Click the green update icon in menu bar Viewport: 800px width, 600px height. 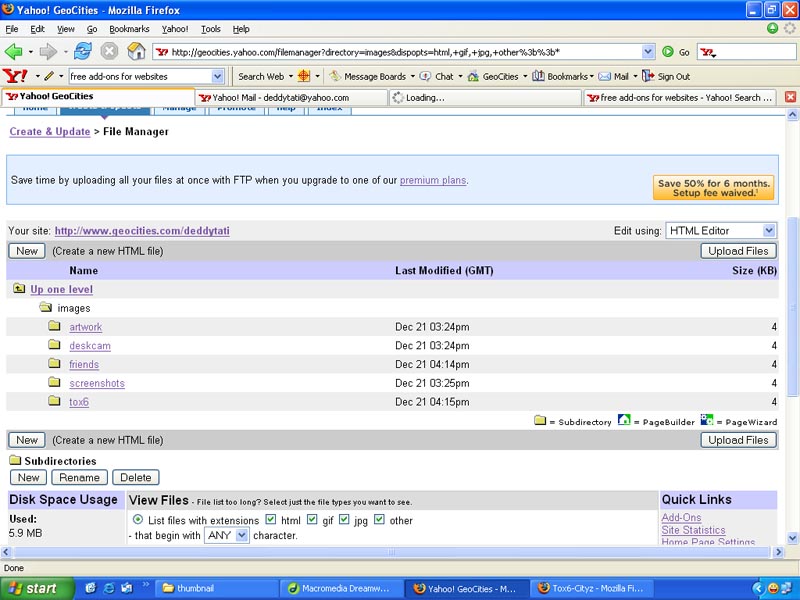click(772, 29)
